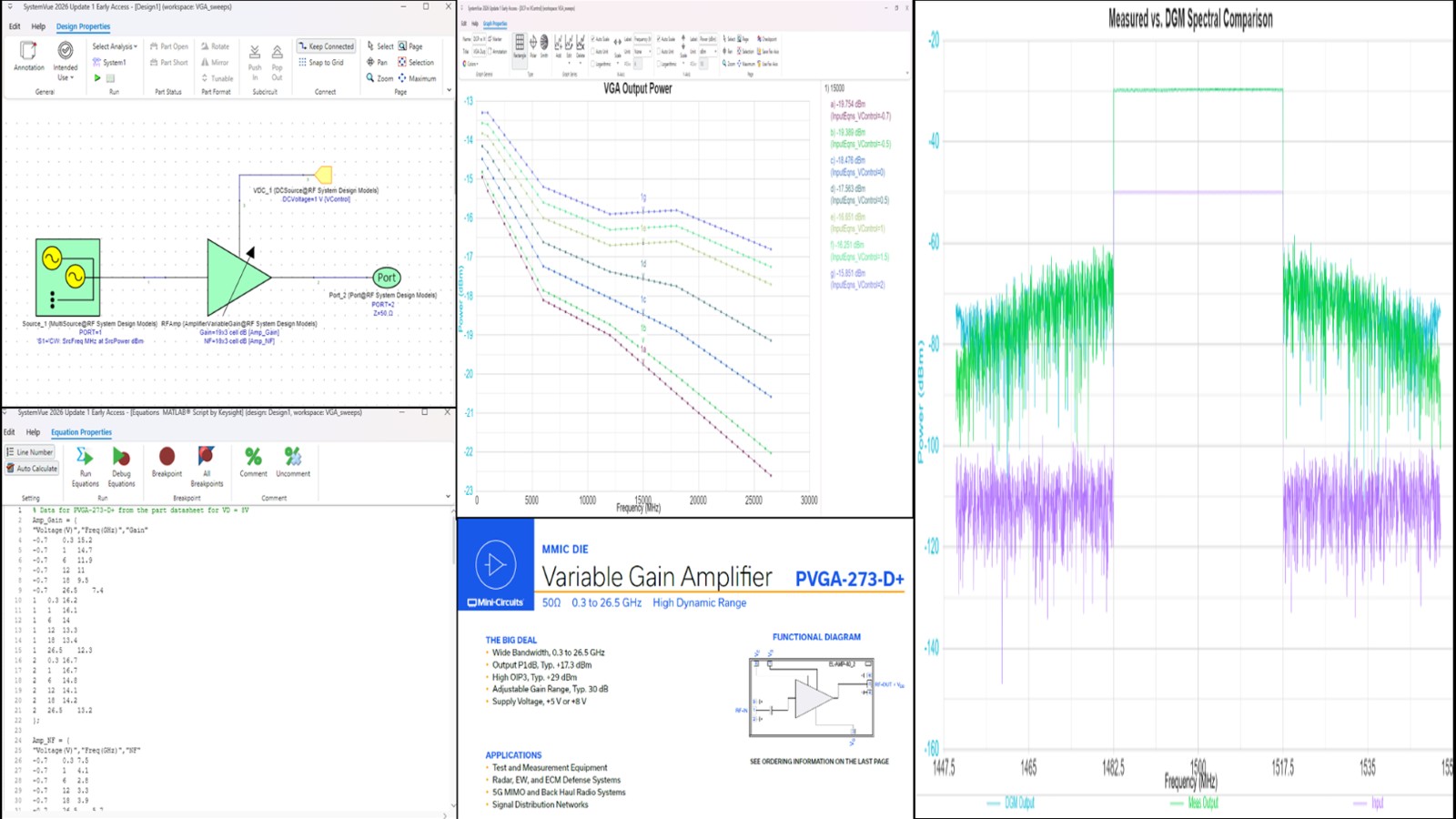Click the Annotation tool in Design ribbon
1456x819 pixels.
pos(28,56)
